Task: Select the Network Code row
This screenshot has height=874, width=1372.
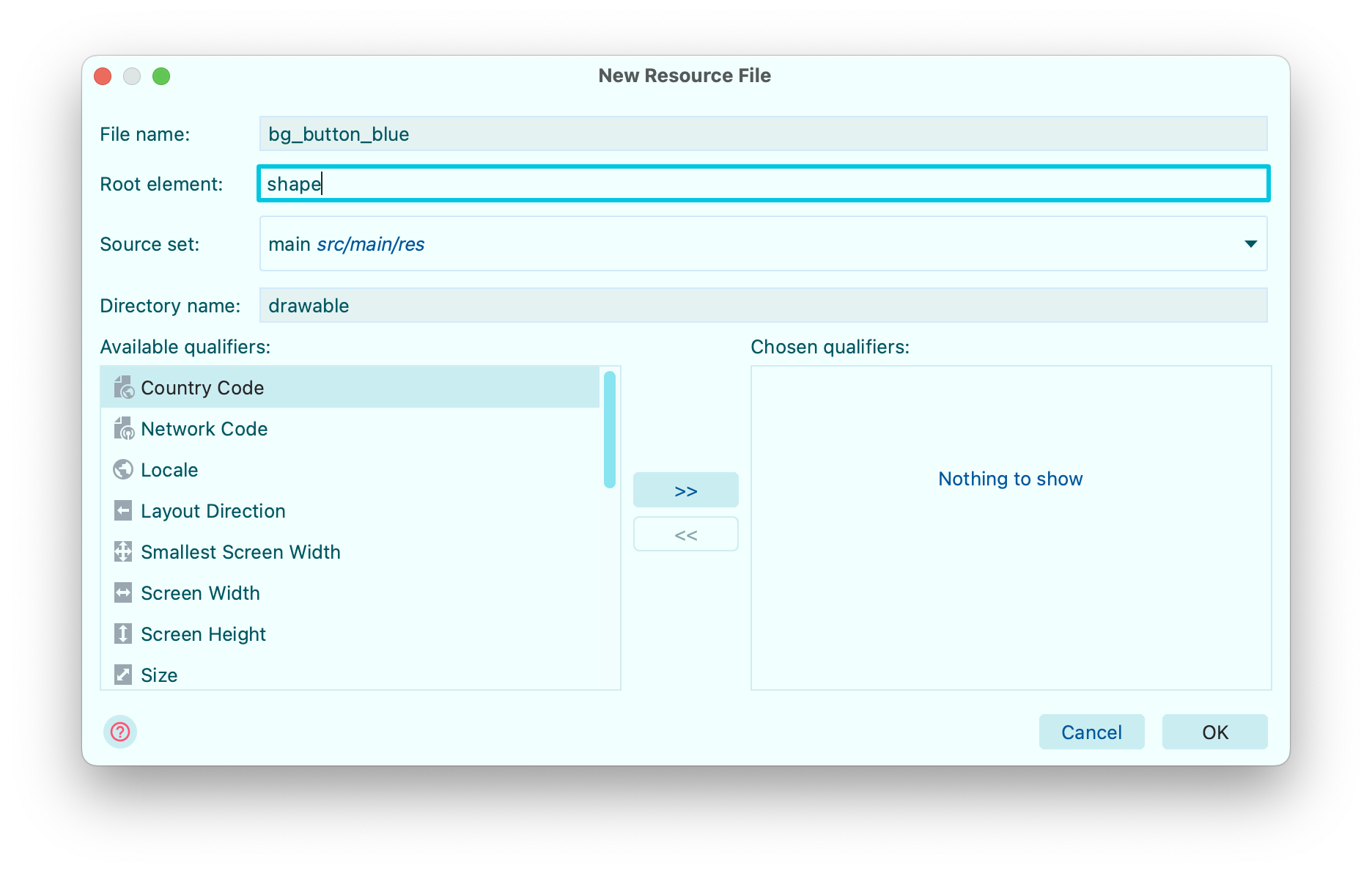Action: (x=350, y=428)
